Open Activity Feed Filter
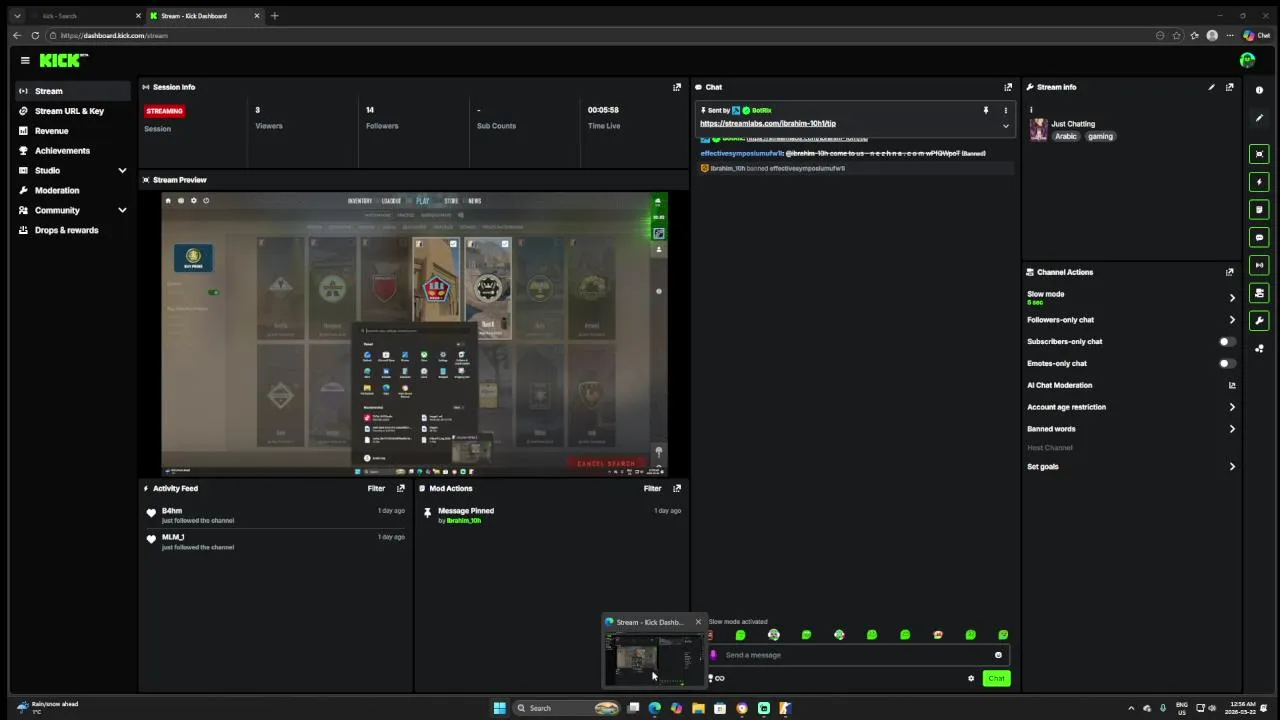The width and height of the screenshot is (1280, 720). pos(376,488)
